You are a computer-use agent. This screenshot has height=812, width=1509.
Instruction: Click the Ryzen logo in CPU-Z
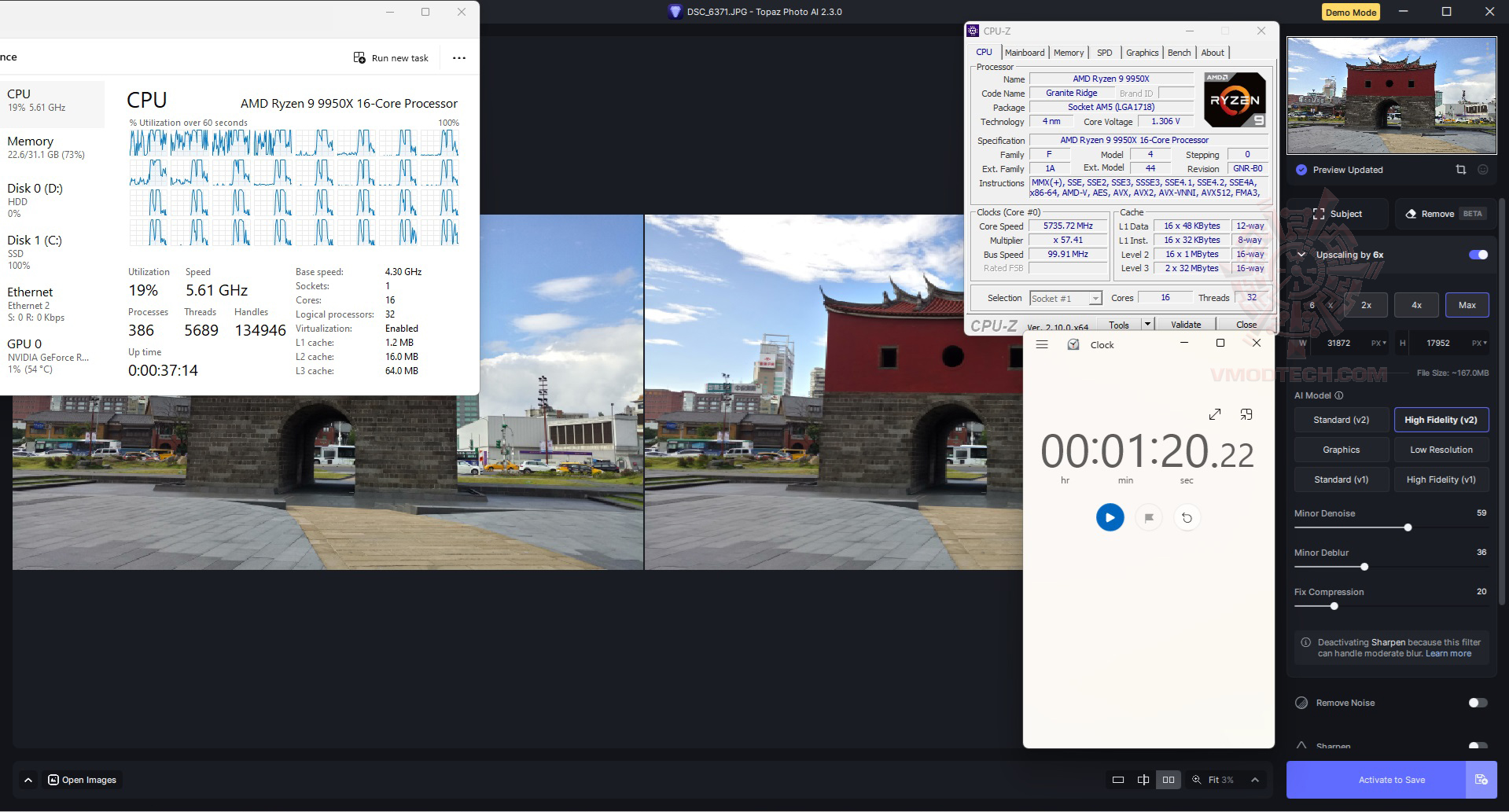(1235, 99)
